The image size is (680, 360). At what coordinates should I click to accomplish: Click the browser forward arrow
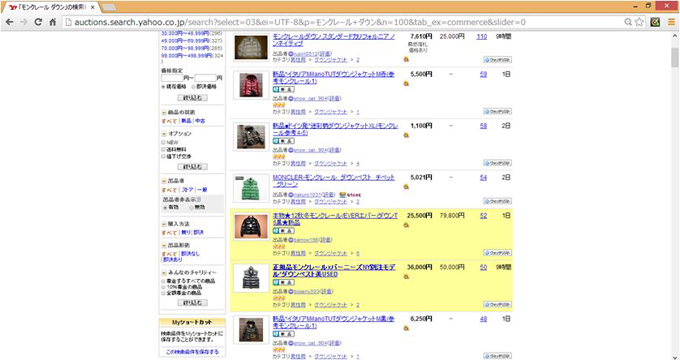point(24,22)
